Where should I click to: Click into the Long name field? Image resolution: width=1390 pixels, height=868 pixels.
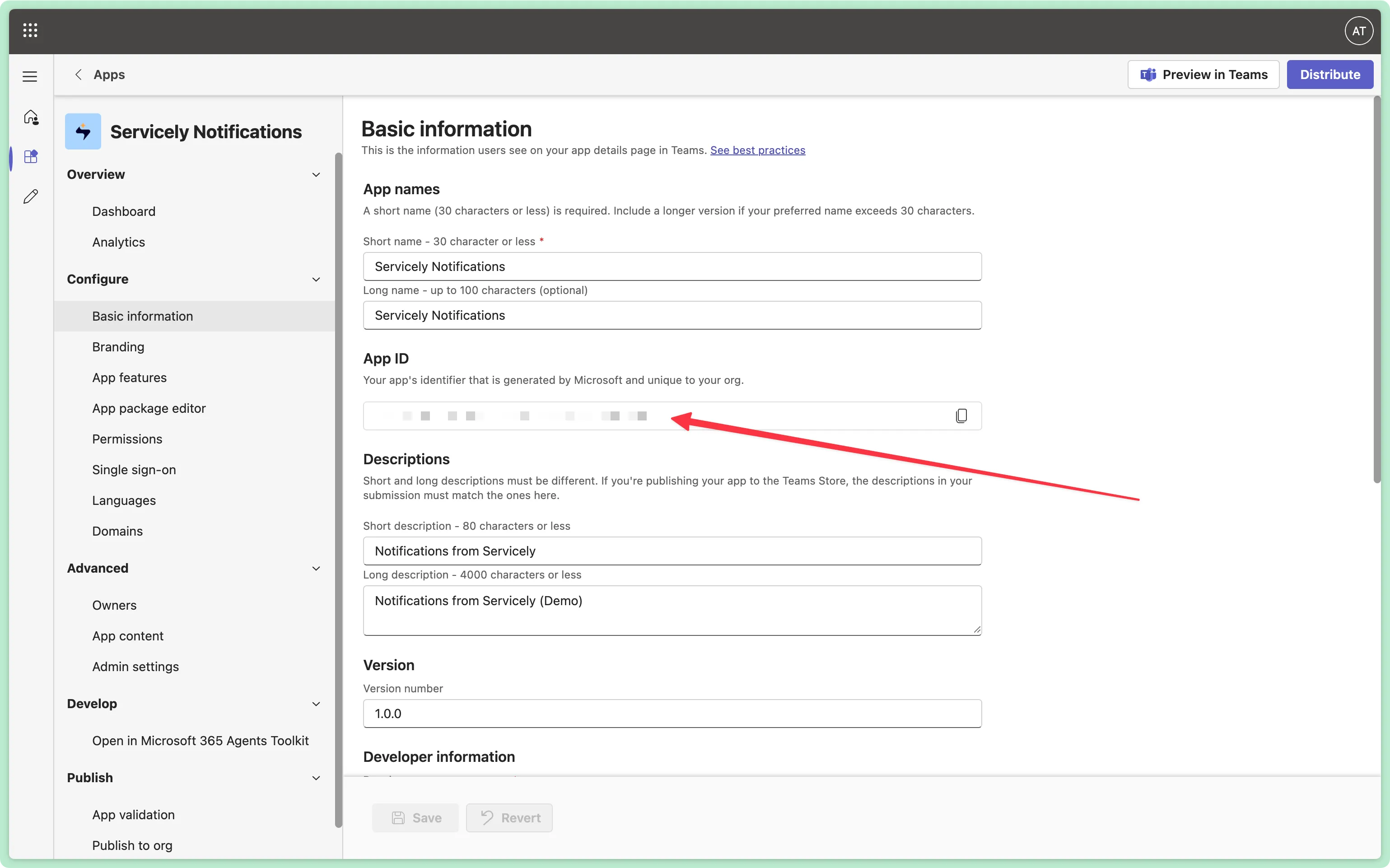[672, 315]
